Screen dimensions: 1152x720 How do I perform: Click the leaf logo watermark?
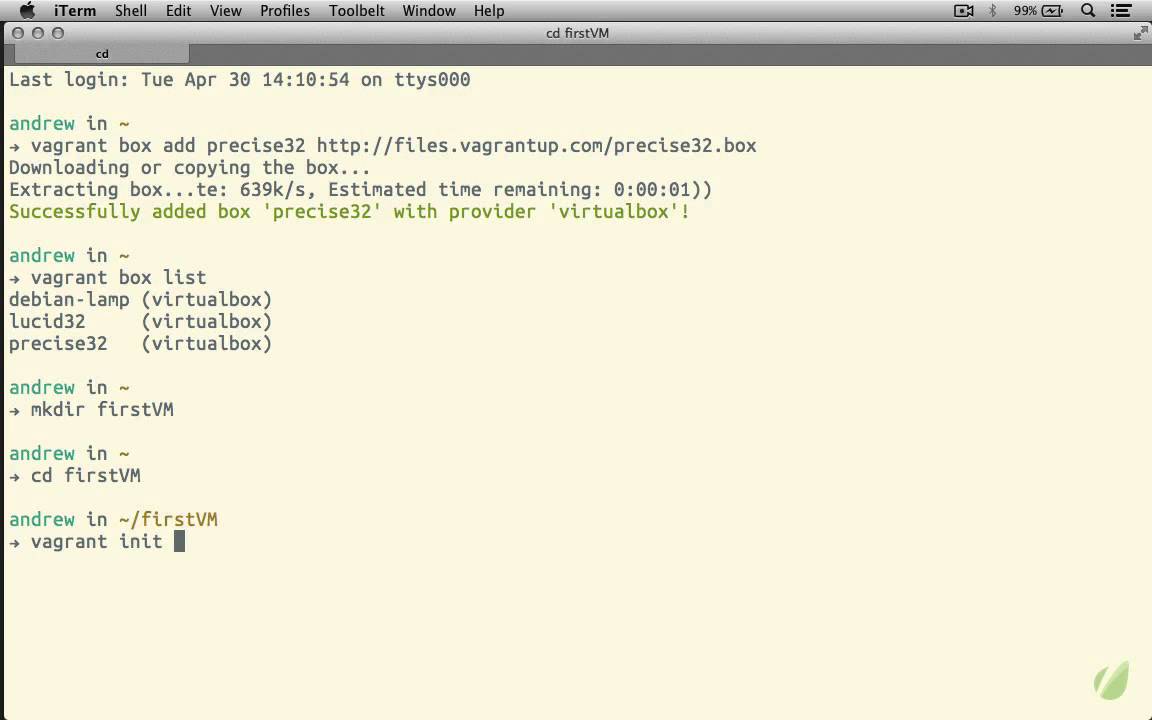pos(1111,680)
